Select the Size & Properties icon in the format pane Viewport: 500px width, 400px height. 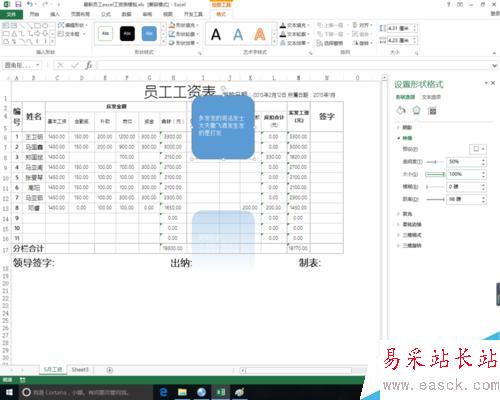point(432,111)
